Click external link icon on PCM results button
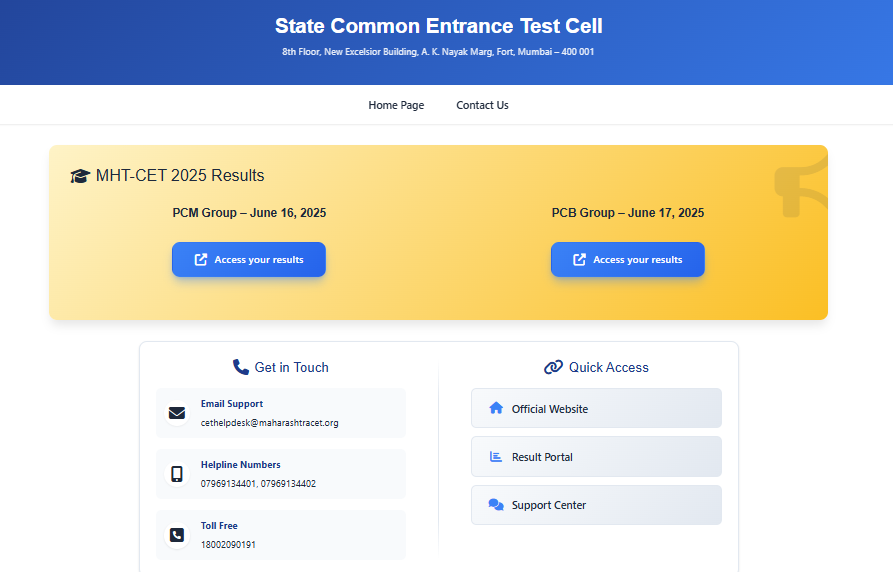Viewport: 893px width, 572px height. [x=200, y=260]
